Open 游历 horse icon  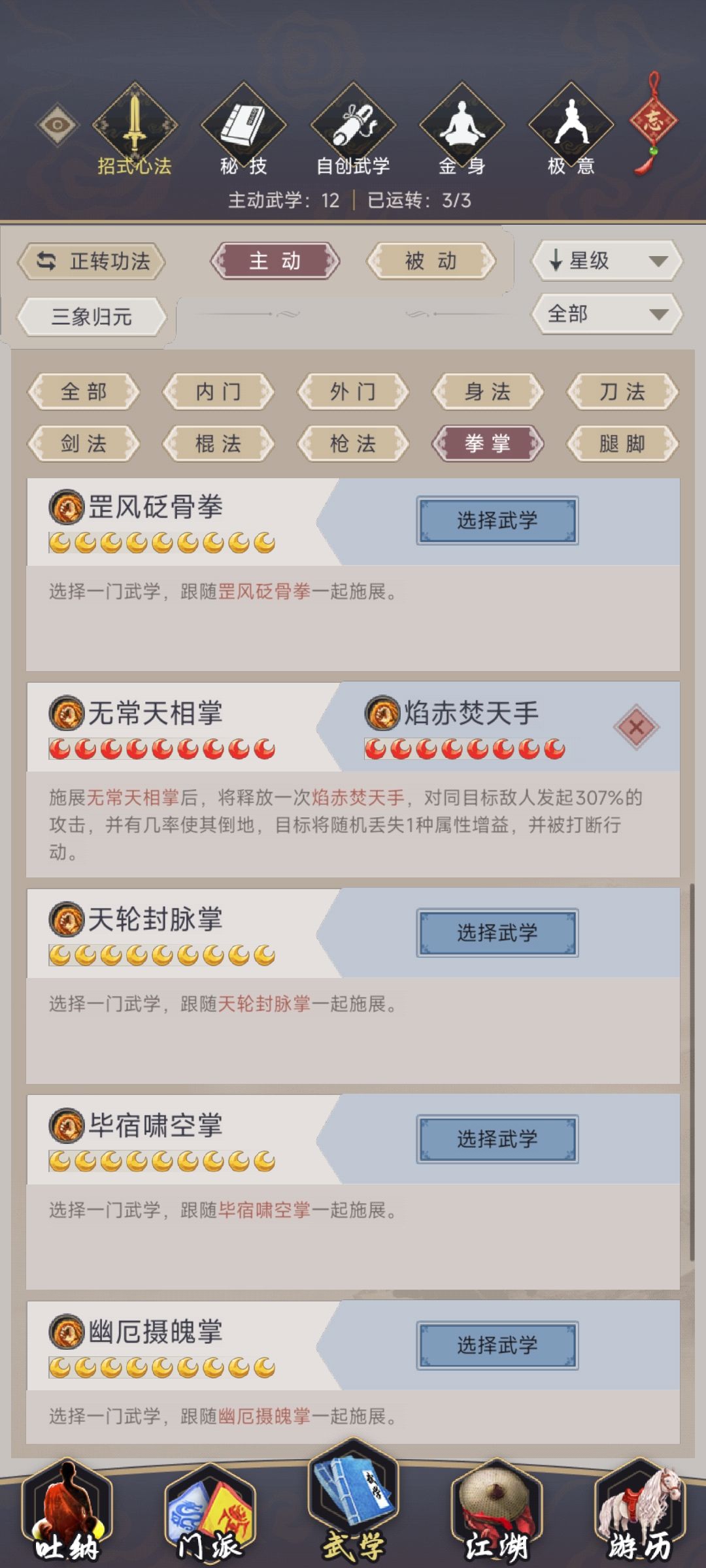click(639, 1511)
